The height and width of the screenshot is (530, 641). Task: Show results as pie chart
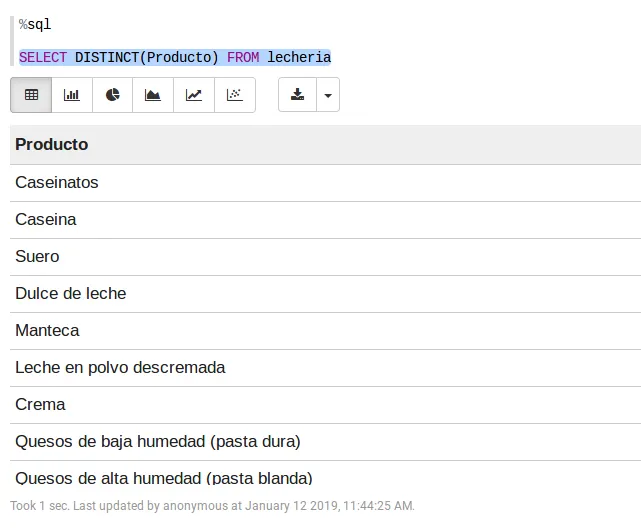tap(112, 95)
